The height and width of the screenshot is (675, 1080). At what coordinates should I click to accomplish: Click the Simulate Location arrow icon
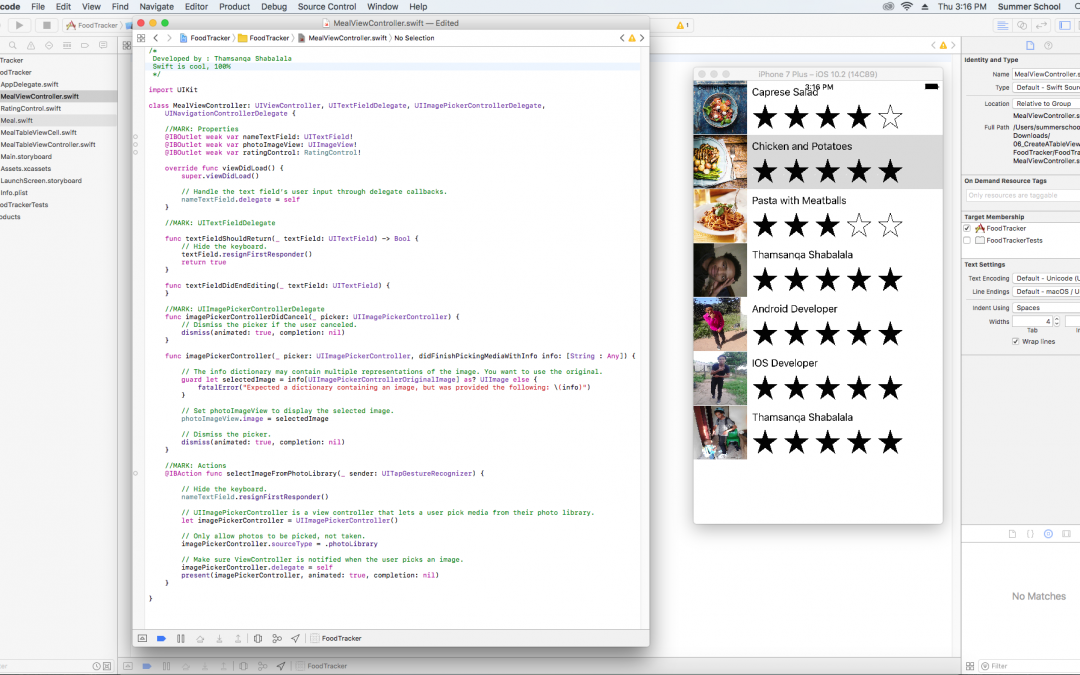tap(295, 638)
